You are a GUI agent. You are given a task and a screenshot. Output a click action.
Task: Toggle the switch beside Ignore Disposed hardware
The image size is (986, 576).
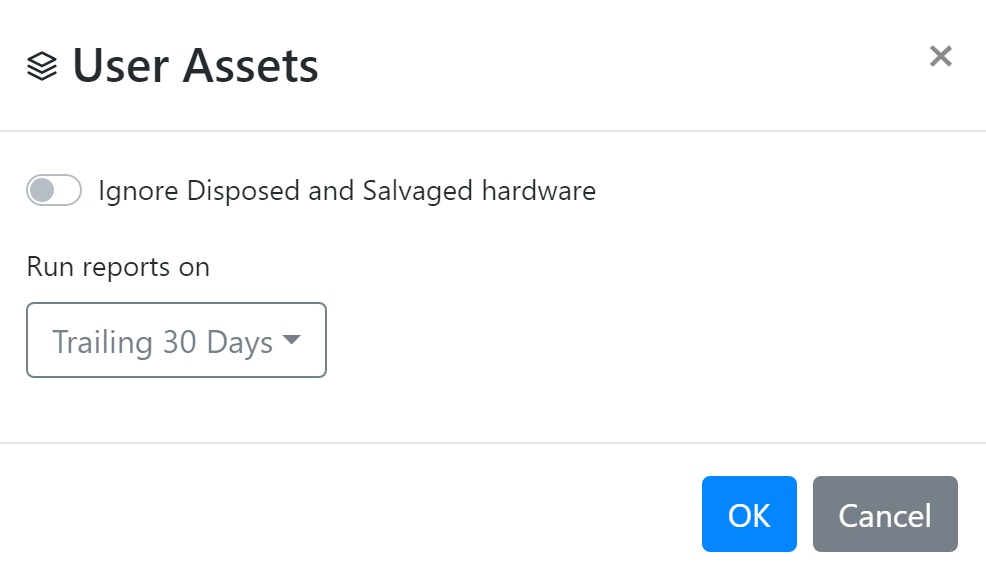click(x=53, y=190)
